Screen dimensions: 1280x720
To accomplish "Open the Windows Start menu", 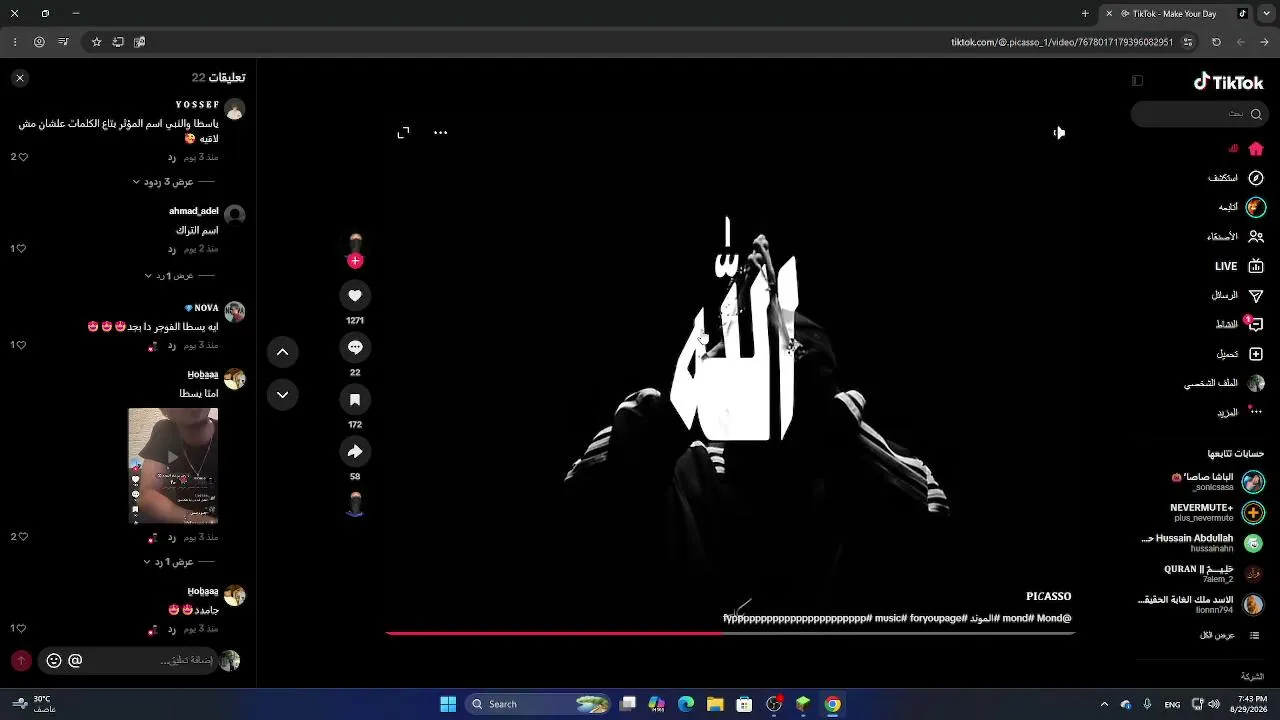I will click(448, 704).
